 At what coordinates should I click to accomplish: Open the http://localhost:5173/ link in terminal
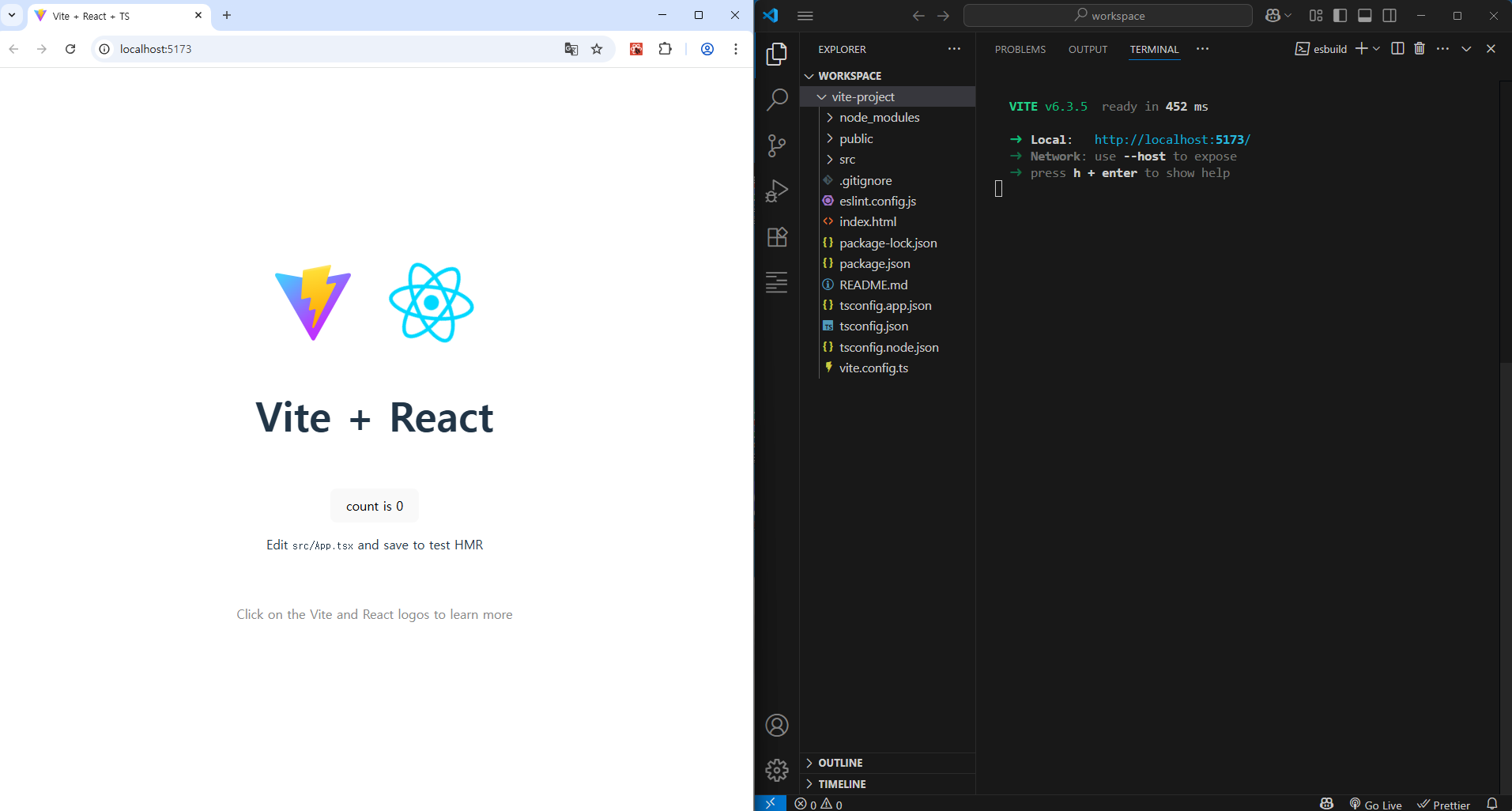pyautogui.click(x=1172, y=139)
